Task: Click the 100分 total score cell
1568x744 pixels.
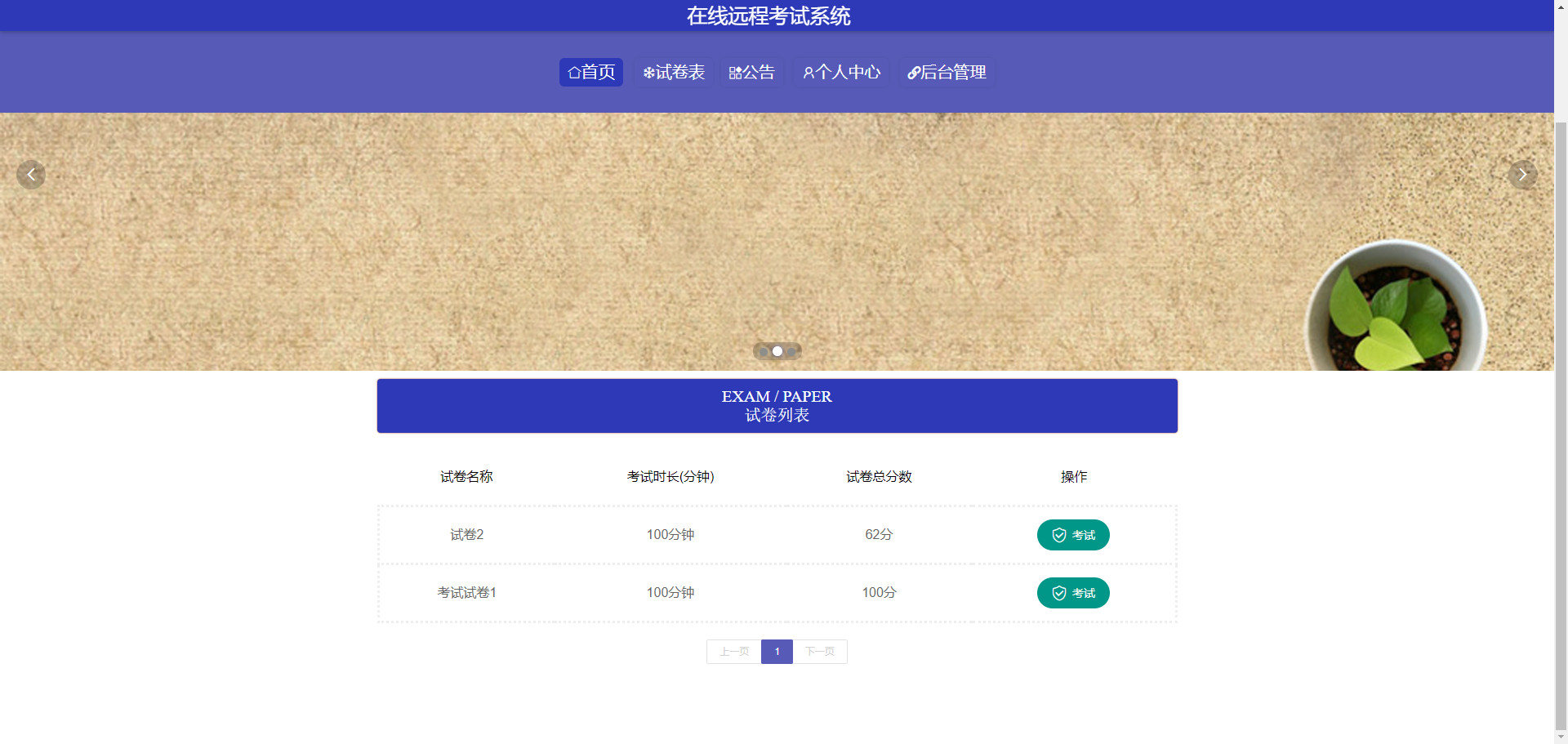Action: [879, 593]
